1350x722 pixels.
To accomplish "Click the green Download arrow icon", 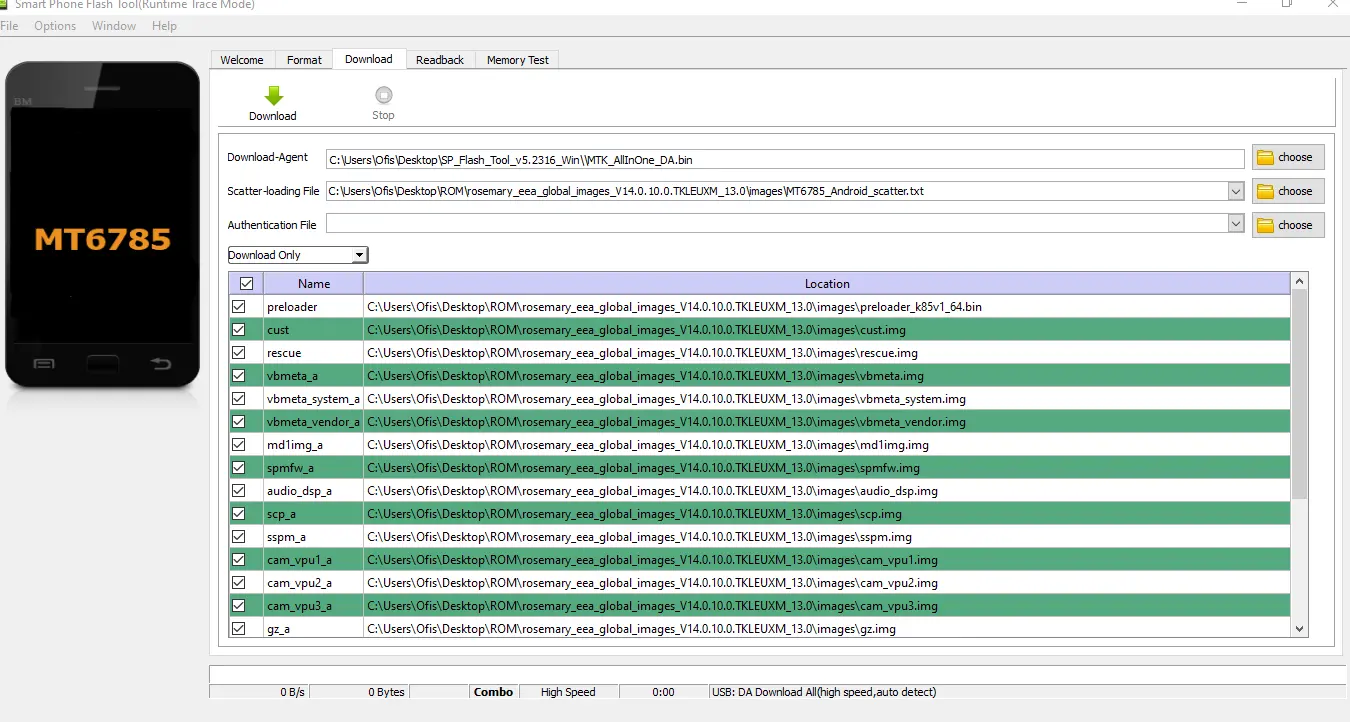I will pyautogui.click(x=273, y=96).
